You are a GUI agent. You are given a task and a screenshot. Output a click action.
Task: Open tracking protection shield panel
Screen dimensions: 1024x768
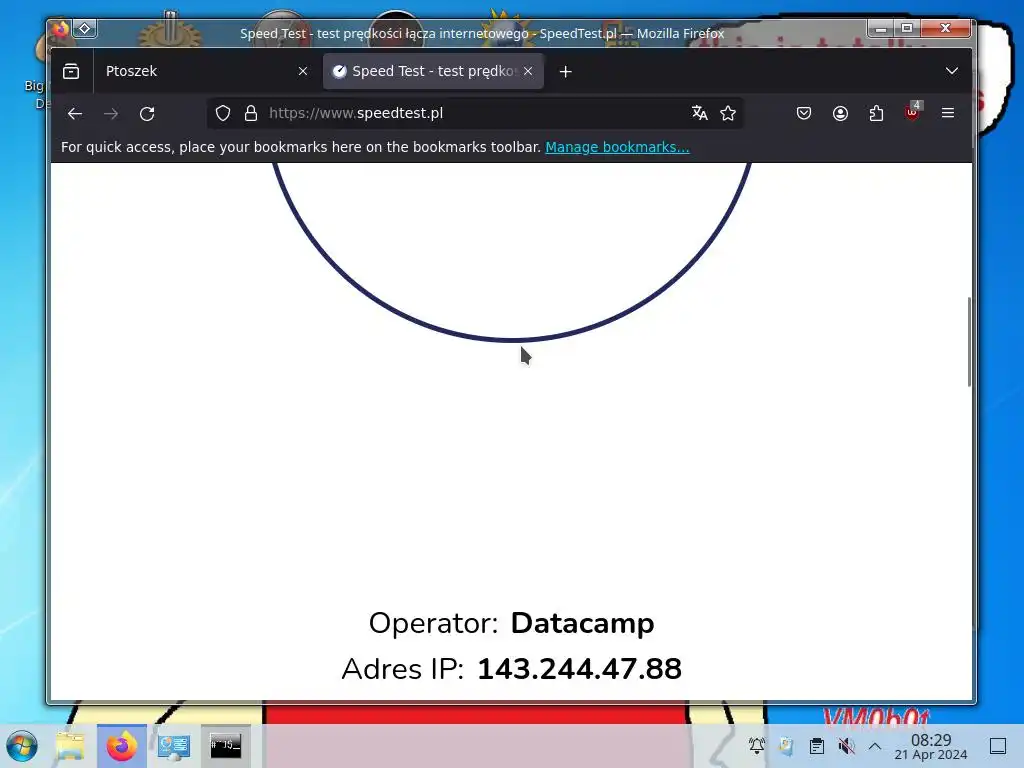[x=223, y=114]
